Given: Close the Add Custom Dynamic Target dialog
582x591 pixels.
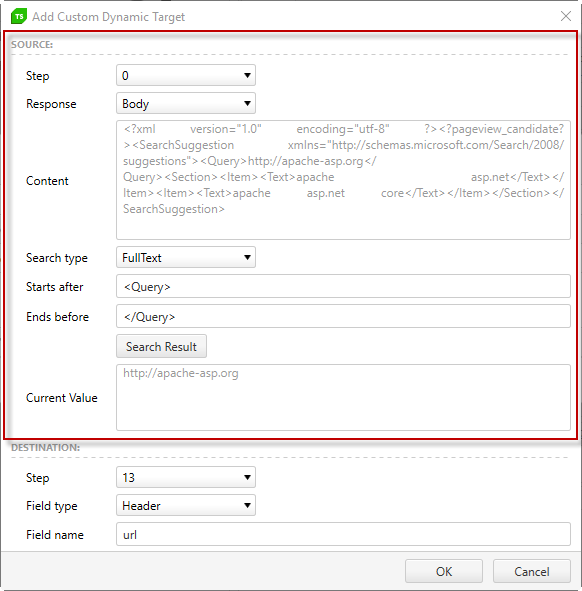Looking at the screenshot, I should pyautogui.click(x=566, y=16).
